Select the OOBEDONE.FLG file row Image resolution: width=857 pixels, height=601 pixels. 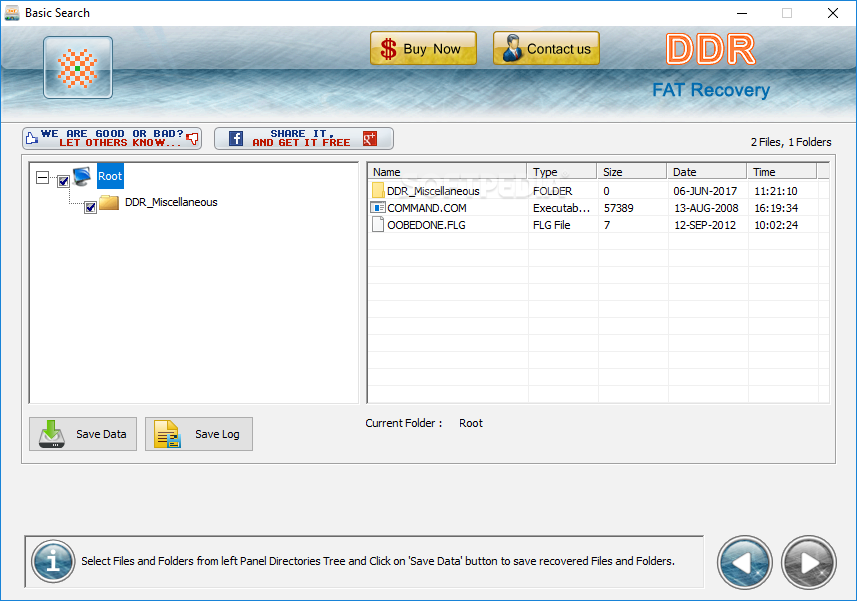(598, 225)
